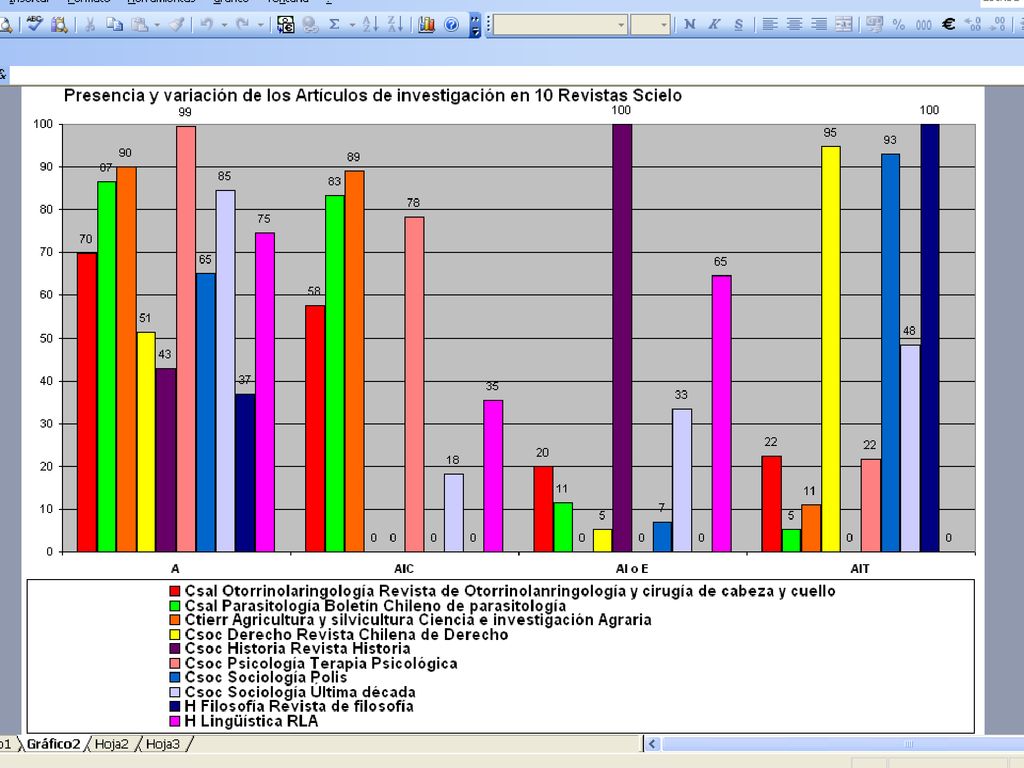Viewport: 1024px width, 768px height.
Task: Select category axis label 'AIT'
Action: 859,569
